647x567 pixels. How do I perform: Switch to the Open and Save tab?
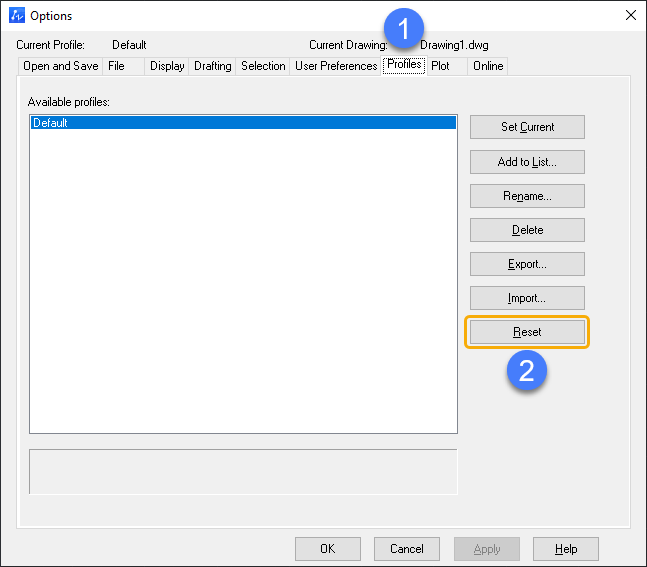point(61,66)
